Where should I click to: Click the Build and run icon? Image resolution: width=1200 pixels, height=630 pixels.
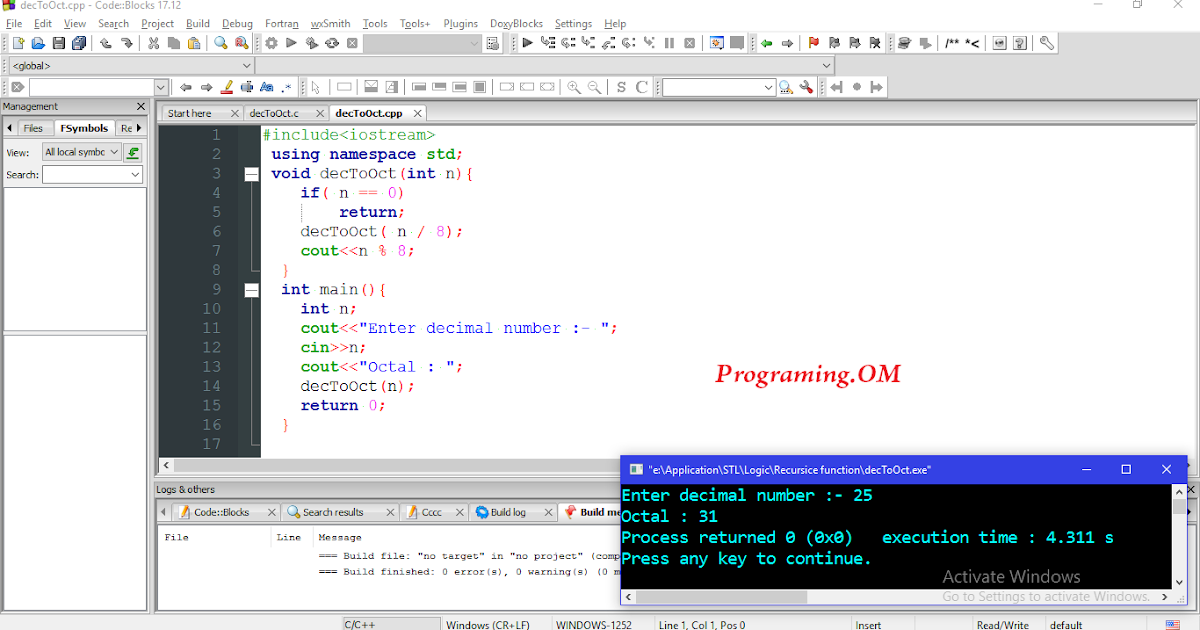311,43
